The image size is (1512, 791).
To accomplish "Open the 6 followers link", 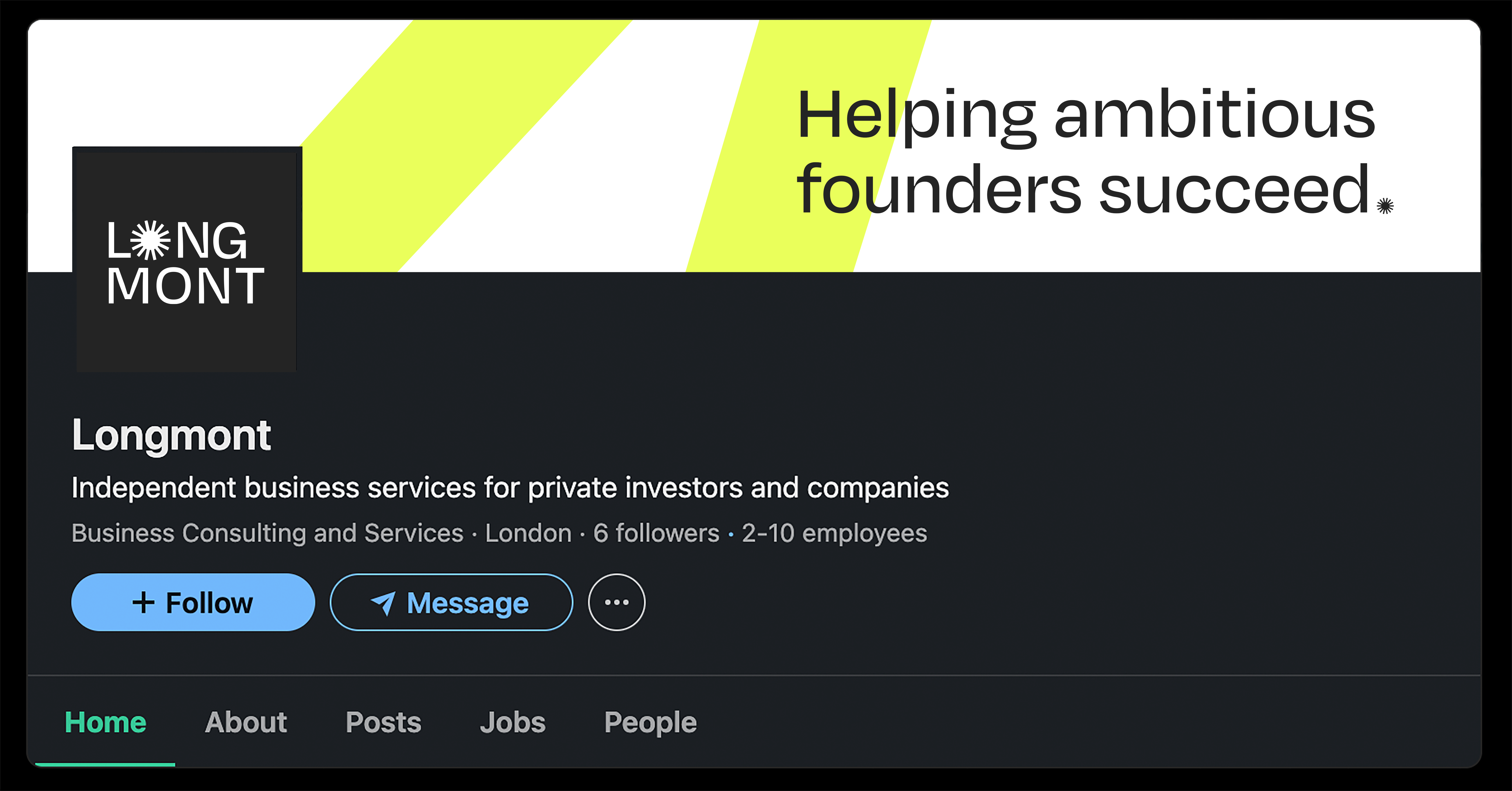I will (x=656, y=533).
